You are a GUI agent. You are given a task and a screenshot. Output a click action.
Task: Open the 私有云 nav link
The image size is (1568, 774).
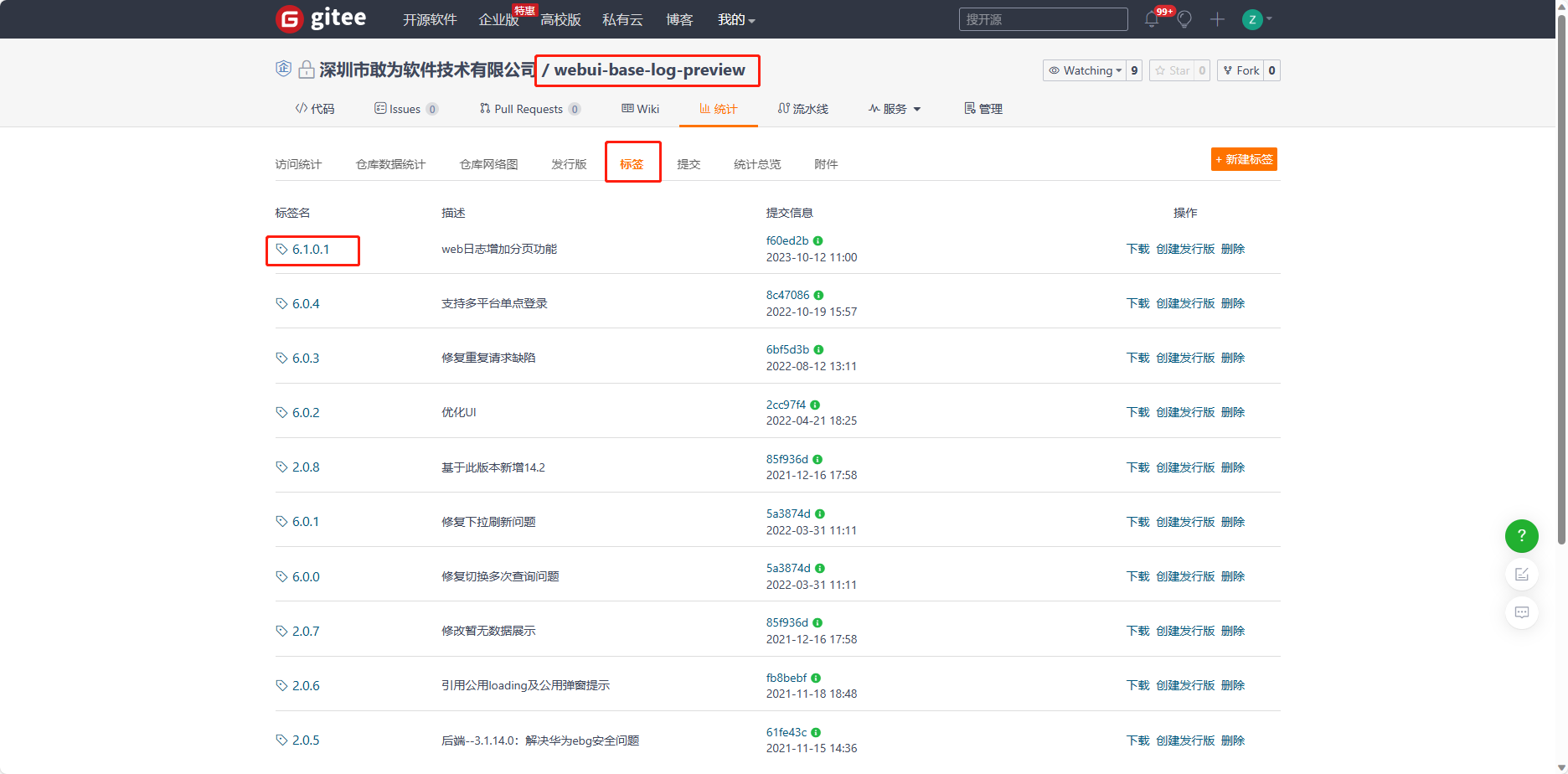click(x=622, y=19)
